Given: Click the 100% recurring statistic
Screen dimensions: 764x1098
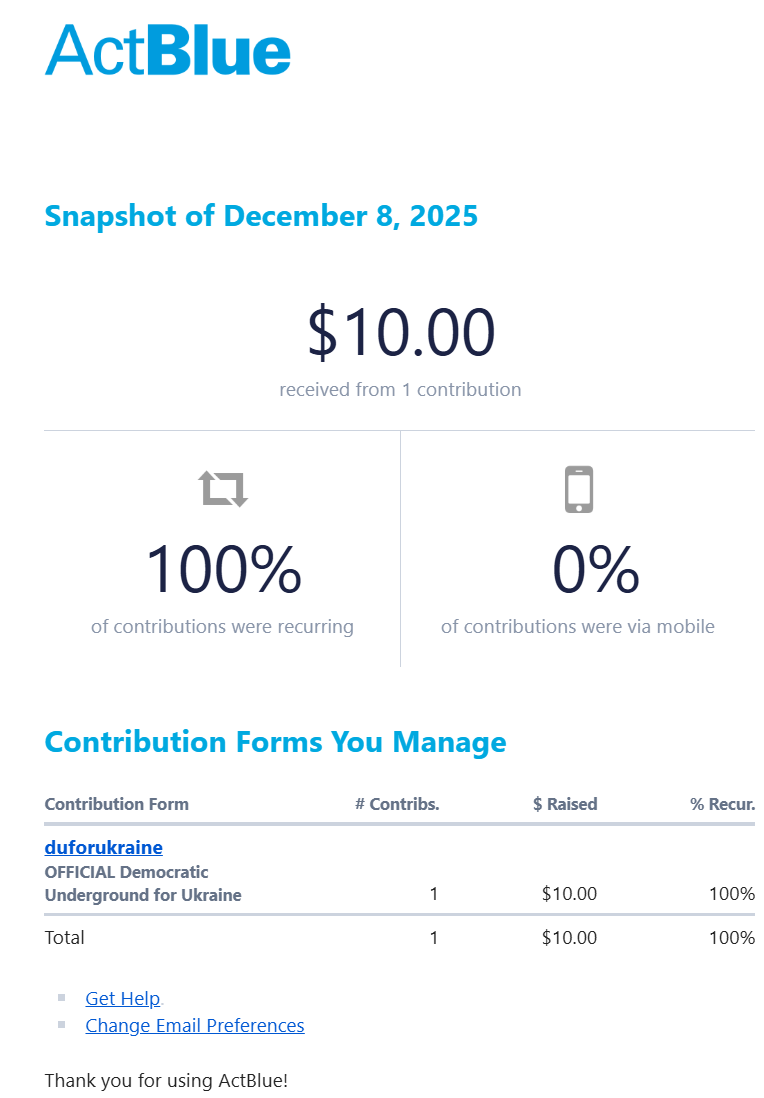Looking at the screenshot, I should [x=223, y=570].
